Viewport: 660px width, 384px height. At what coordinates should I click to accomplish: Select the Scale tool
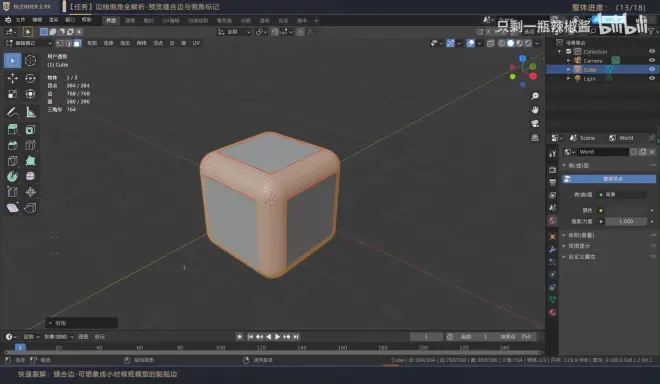(12, 94)
